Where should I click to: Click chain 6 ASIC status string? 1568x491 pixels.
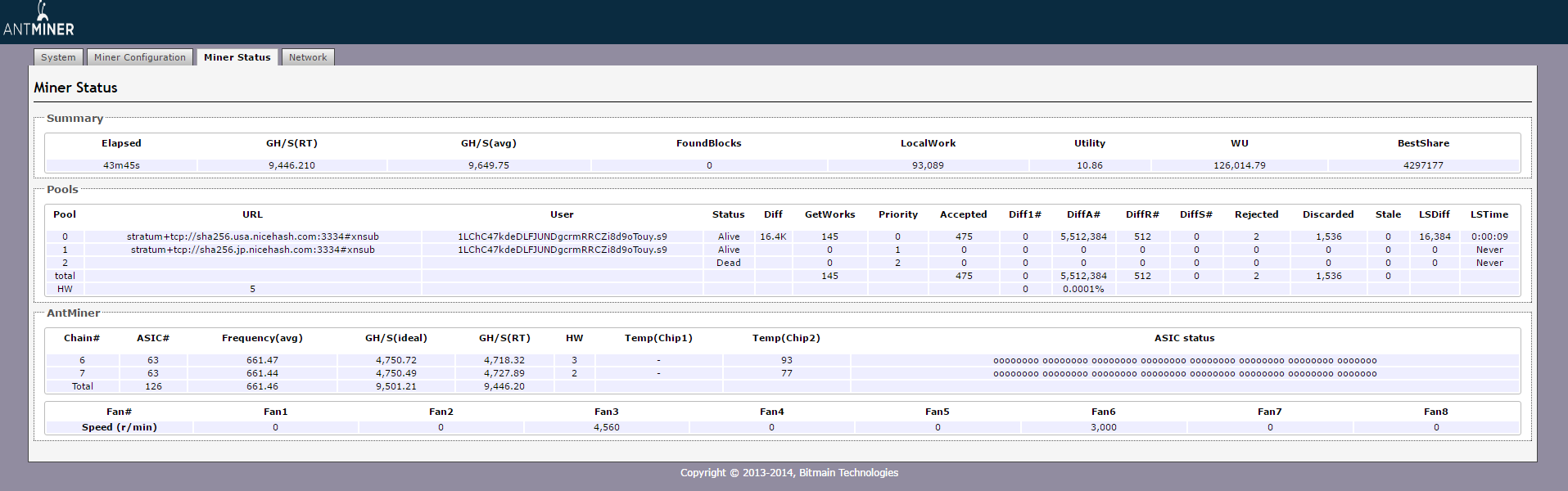pyautogui.click(x=1184, y=360)
